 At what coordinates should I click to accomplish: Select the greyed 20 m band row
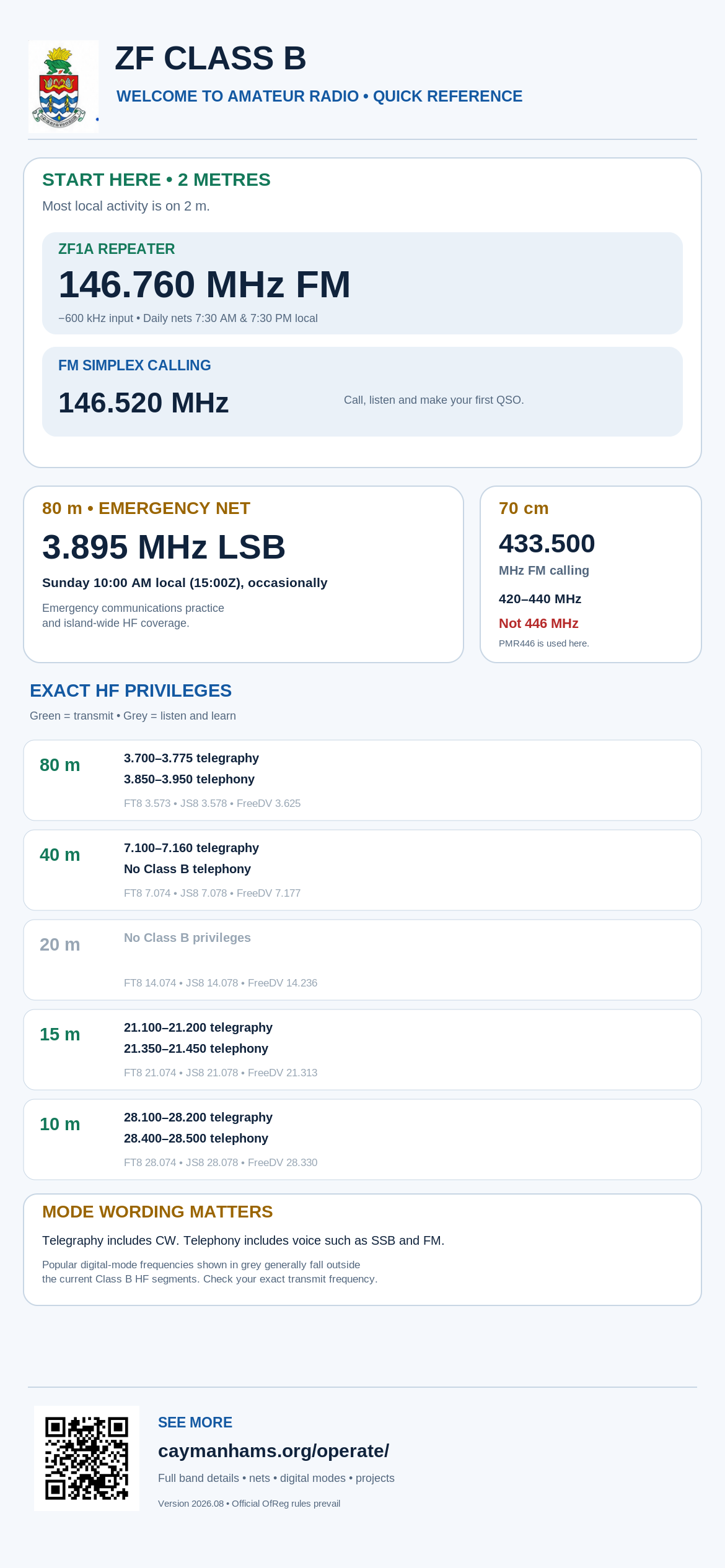[362, 960]
